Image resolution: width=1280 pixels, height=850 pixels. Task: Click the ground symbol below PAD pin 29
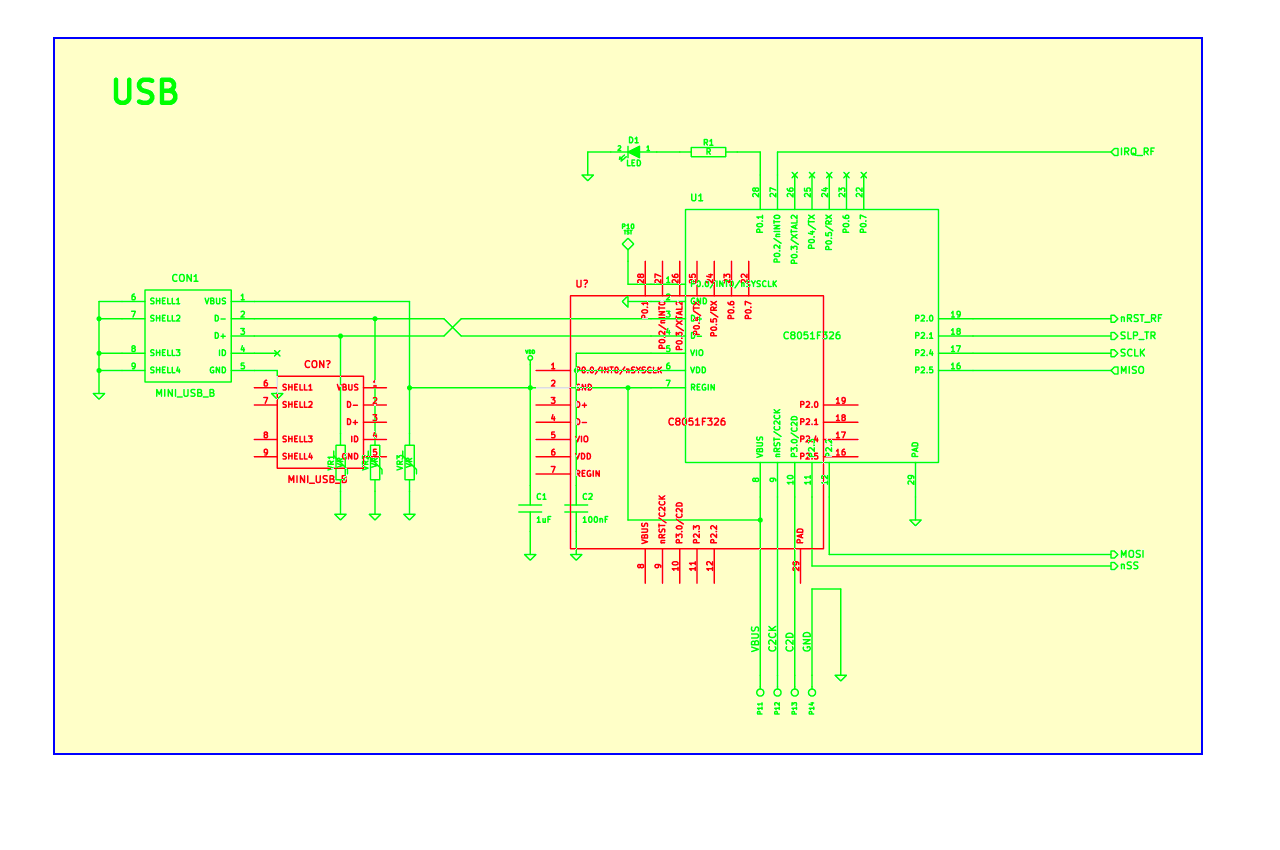click(914, 520)
